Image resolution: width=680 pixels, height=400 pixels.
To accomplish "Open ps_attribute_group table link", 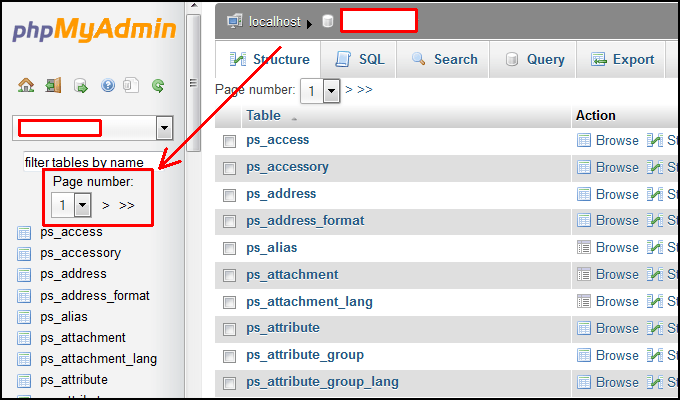I will click(x=305, y=355).
